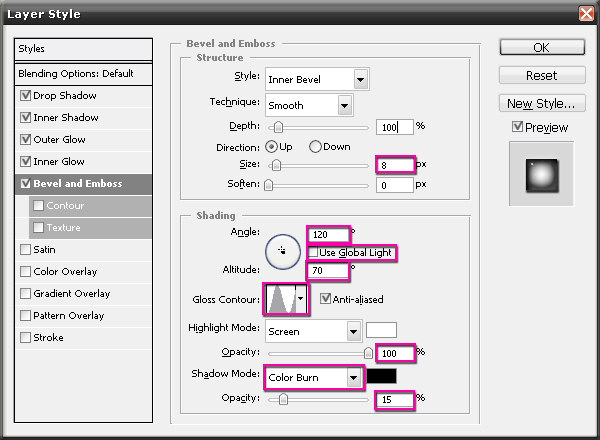Image resolution: width=600 pixels, height=440 pixels.
Task: Open the Highlight Mode dropdown showing Screen
Action: pyautogui.click(x=314, y=331)
